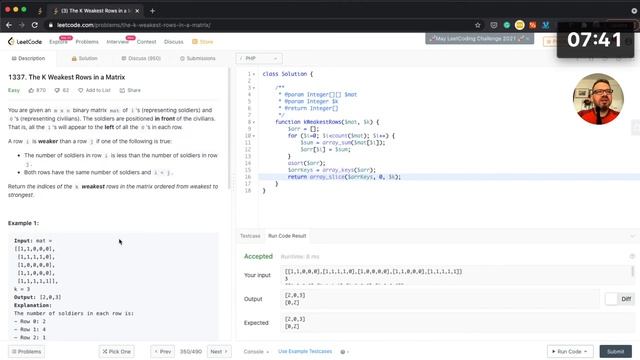The height and width of the screenshot is (360, 640).
Task: Click the return array_slice code line
Action: point(344,177)
